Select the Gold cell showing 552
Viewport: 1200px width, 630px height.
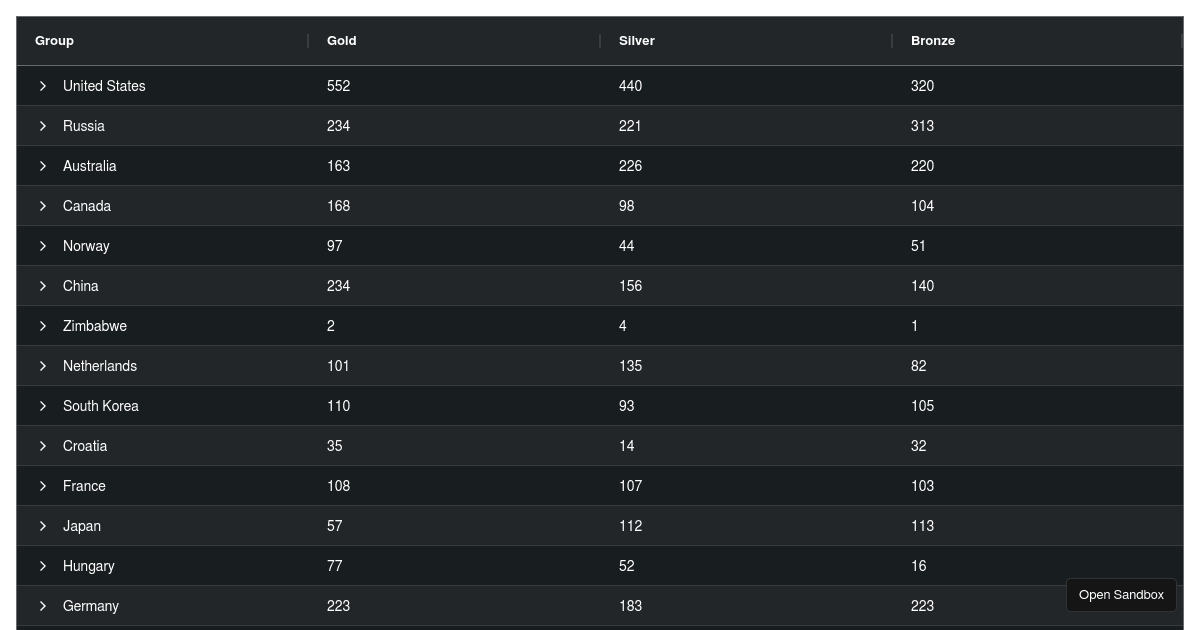(339, 86)
